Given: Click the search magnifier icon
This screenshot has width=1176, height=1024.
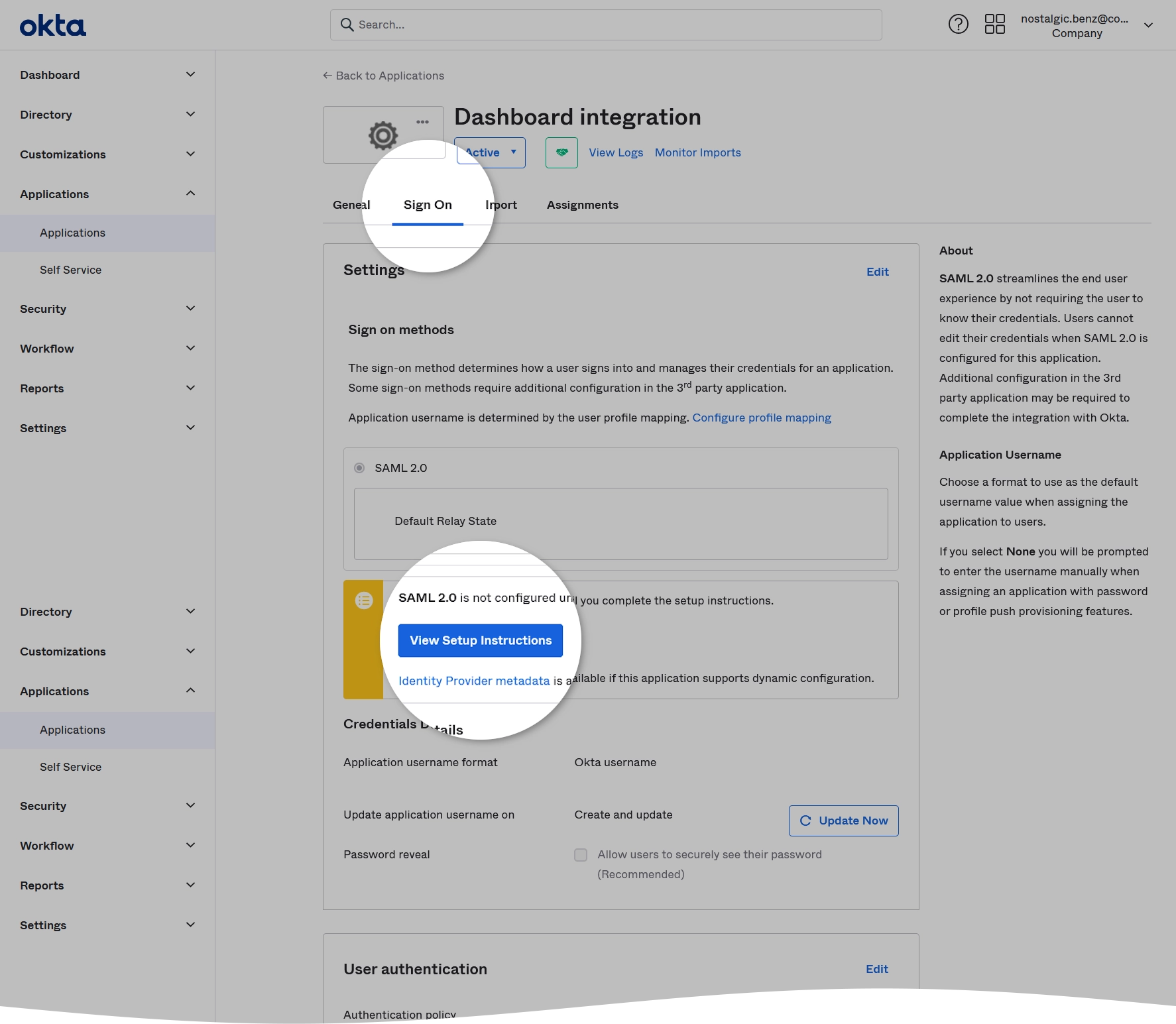Looking at the screenshot, I should [347, 25].
